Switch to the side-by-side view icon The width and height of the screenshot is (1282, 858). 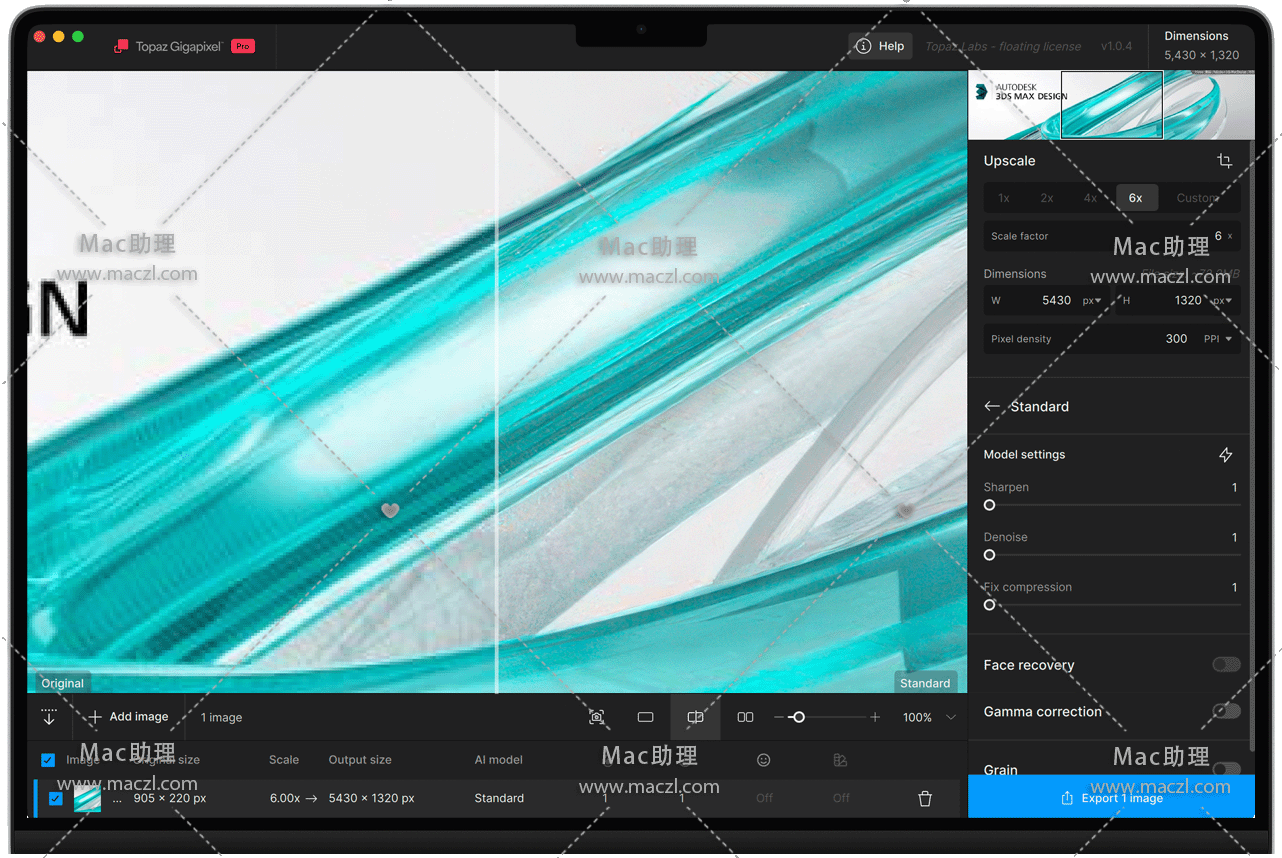click(x=745, y=717)
